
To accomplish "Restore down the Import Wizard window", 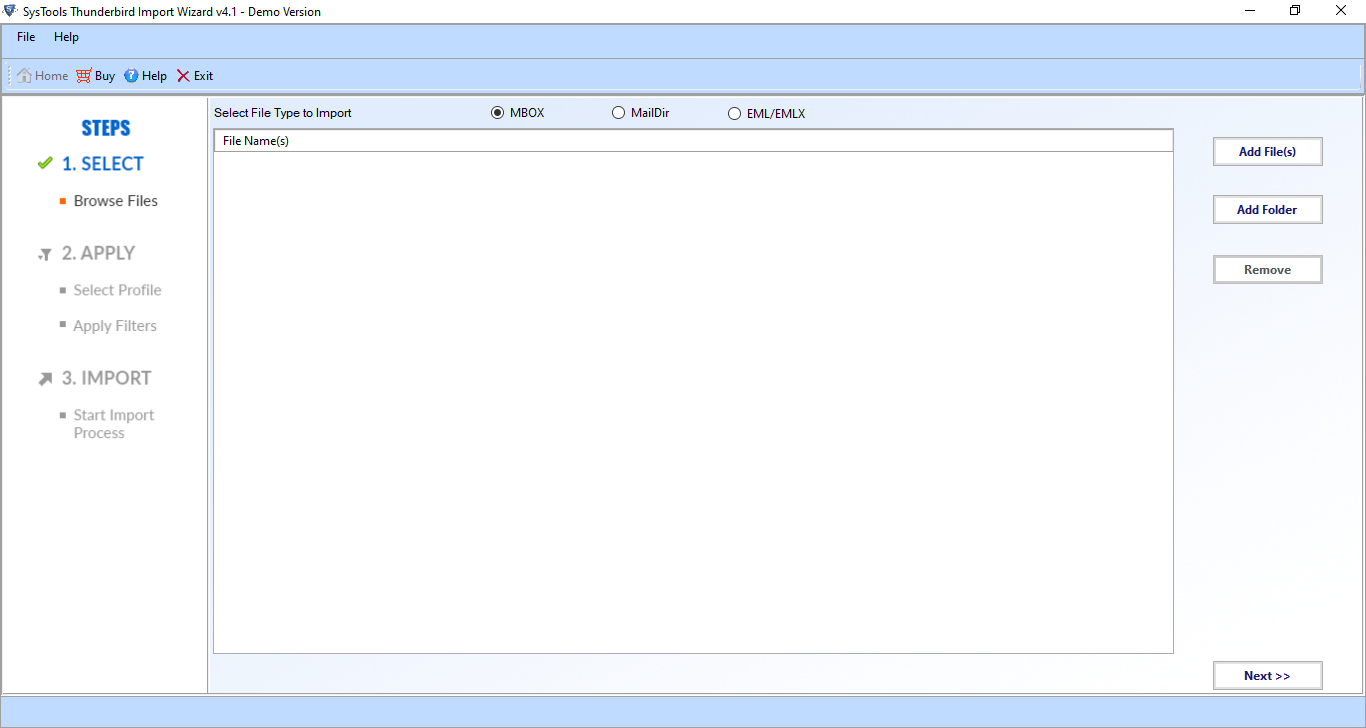I will coord(1295,11).
